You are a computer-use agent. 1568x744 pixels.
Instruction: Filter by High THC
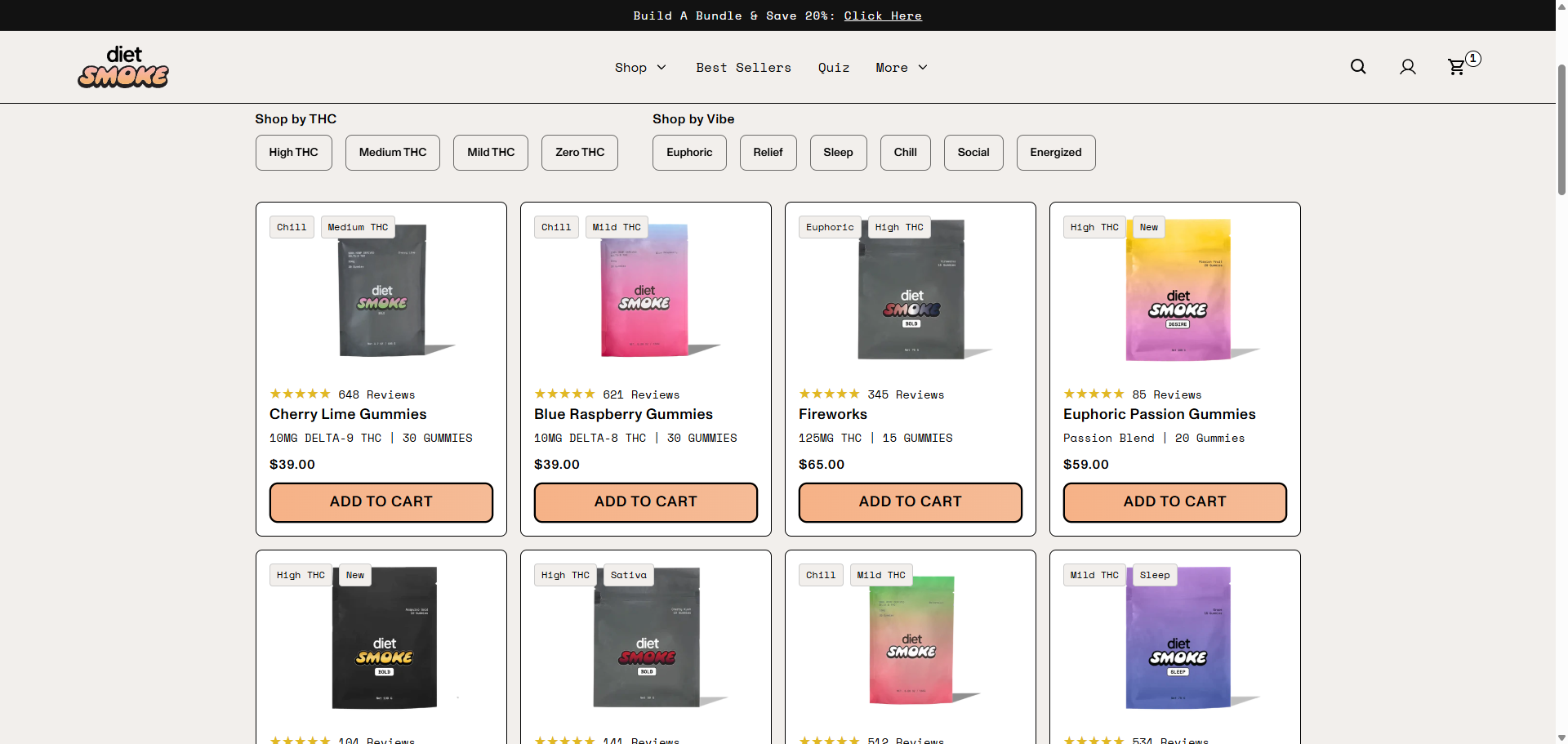click(x=294, y=153)
